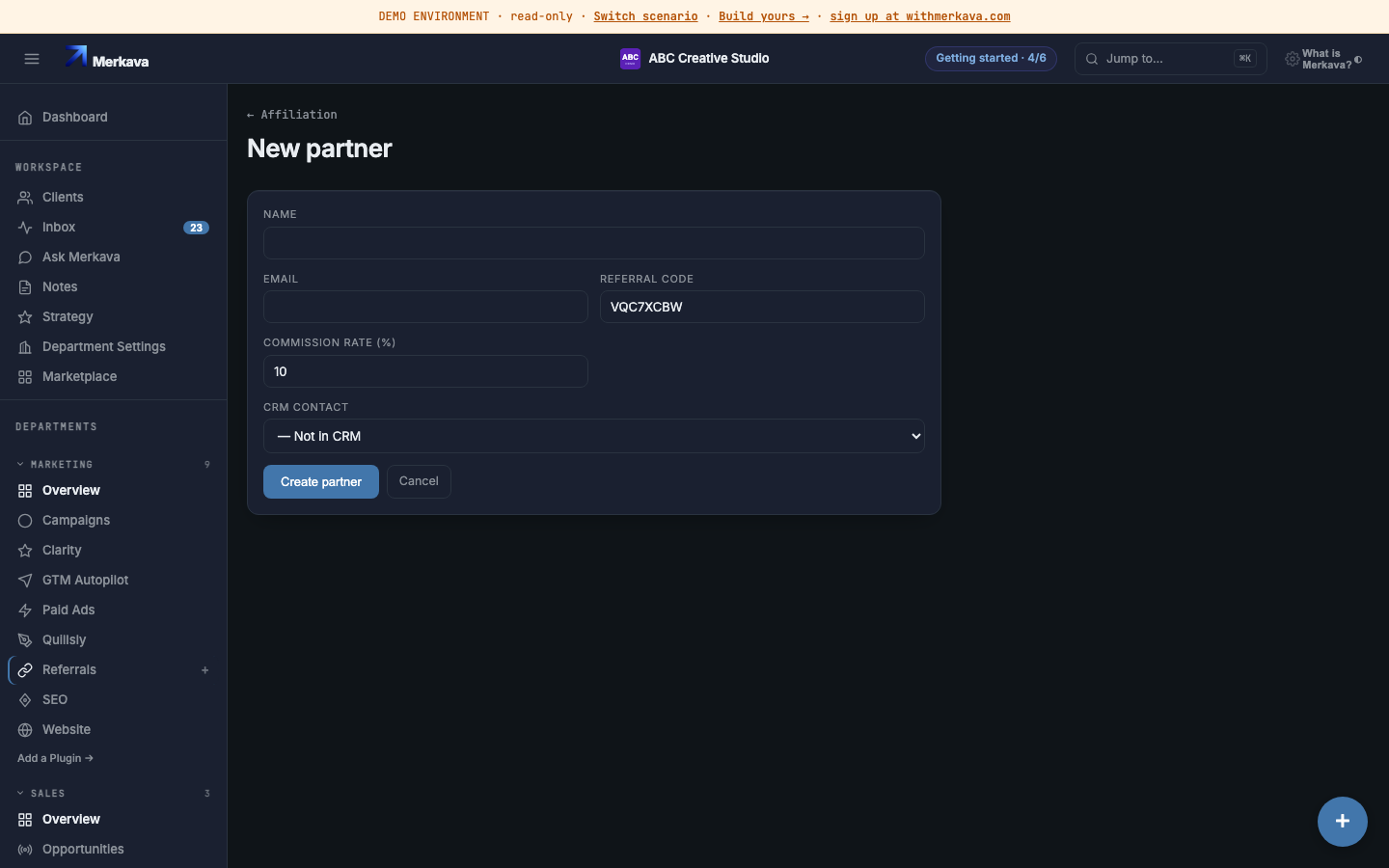Click the GTM Autopilot paper plane icon

click(x=25, y=581)
